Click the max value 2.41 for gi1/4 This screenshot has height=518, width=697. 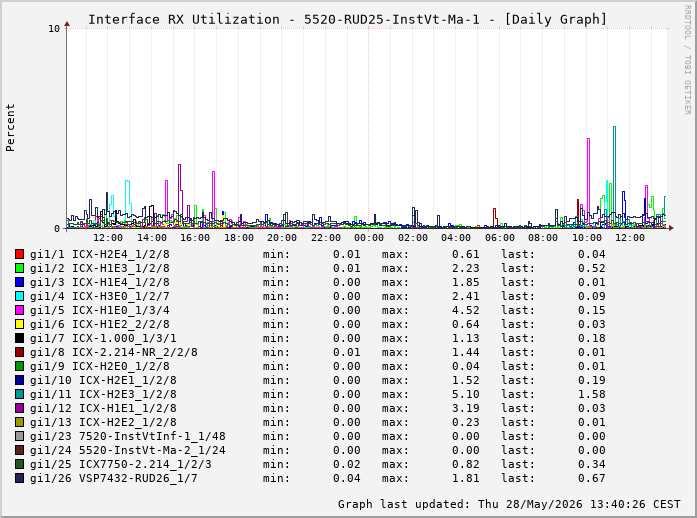[x=466, y=296]
